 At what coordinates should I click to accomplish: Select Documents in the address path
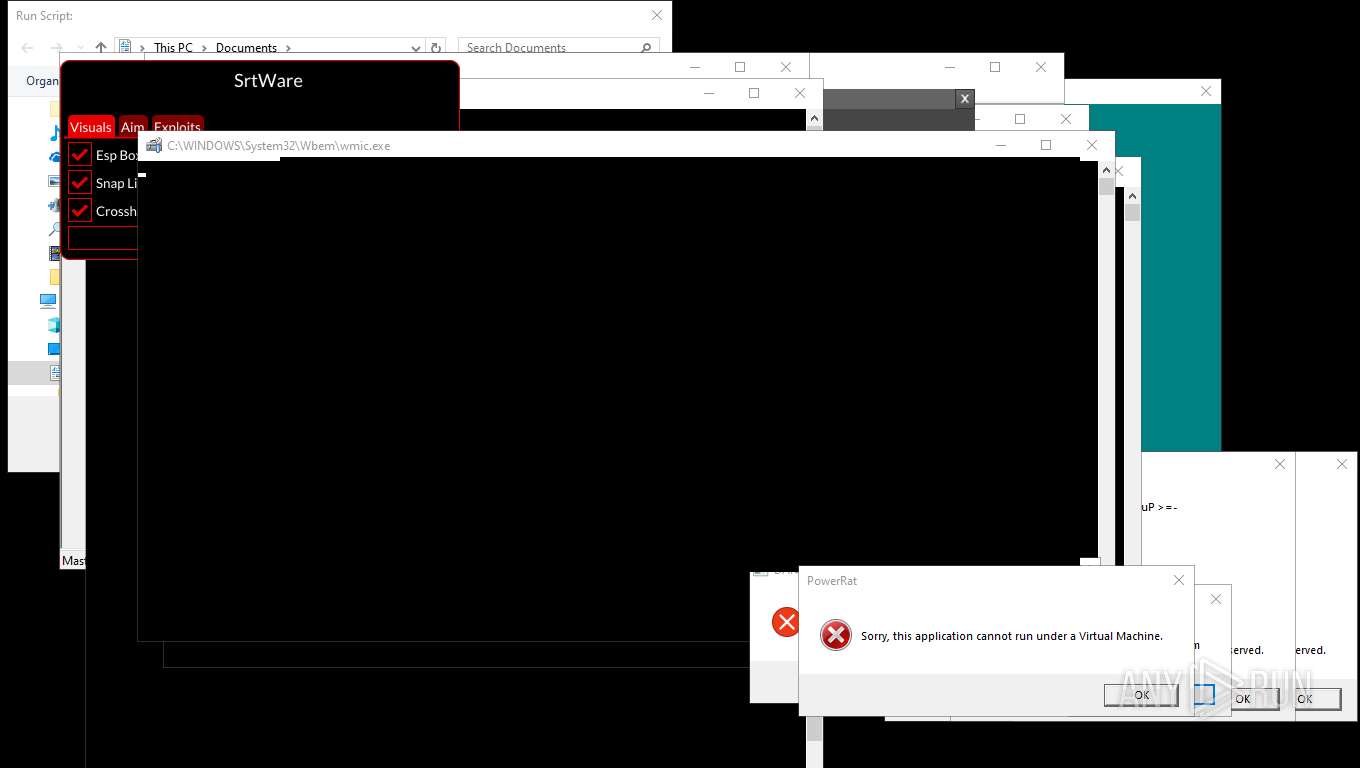click(x=246, y=47)
